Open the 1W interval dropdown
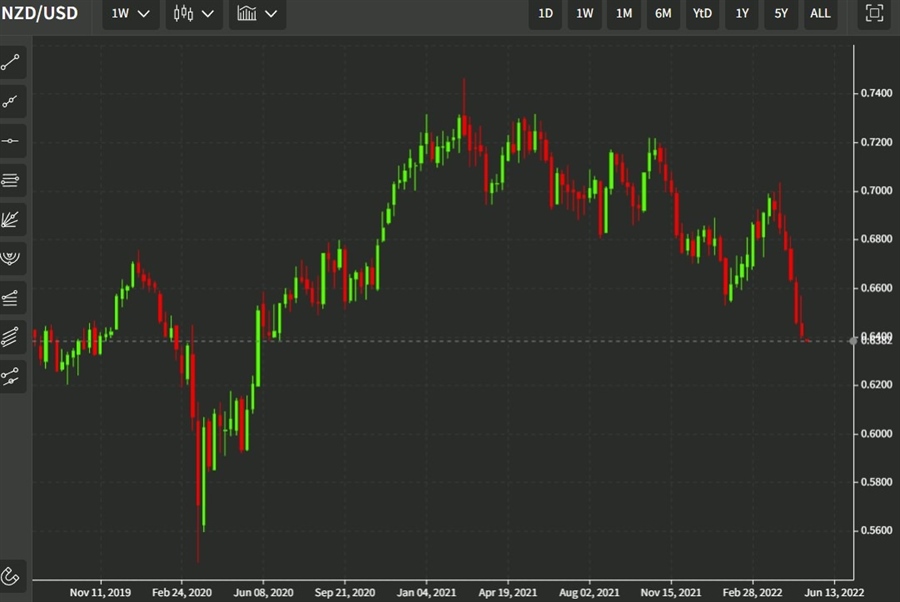 [x=131, y=13]
